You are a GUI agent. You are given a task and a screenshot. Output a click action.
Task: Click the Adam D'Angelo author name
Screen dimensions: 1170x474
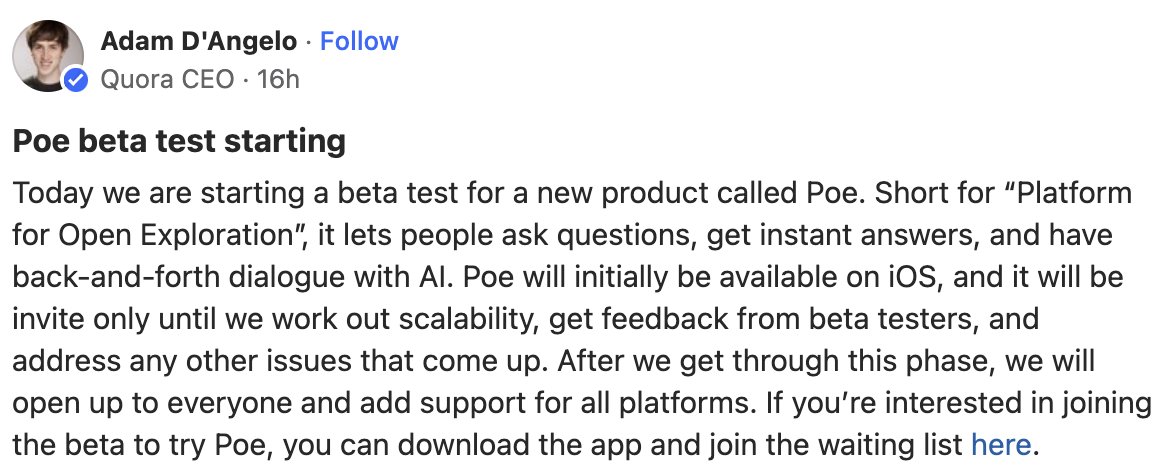(x=198, y=41)
